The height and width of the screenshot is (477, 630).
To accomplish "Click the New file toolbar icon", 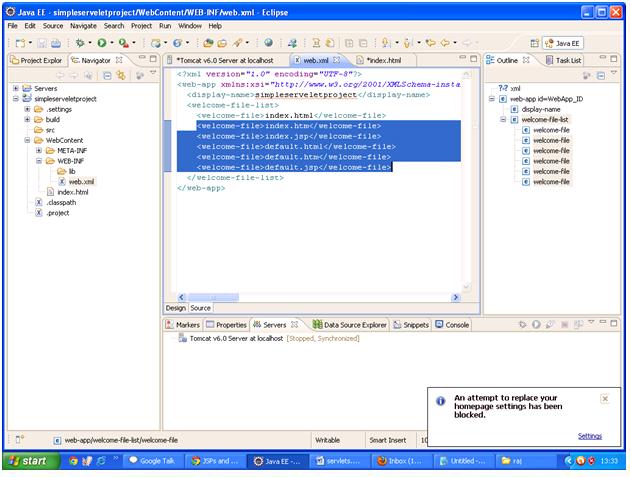I will click(x=20, y=43).
